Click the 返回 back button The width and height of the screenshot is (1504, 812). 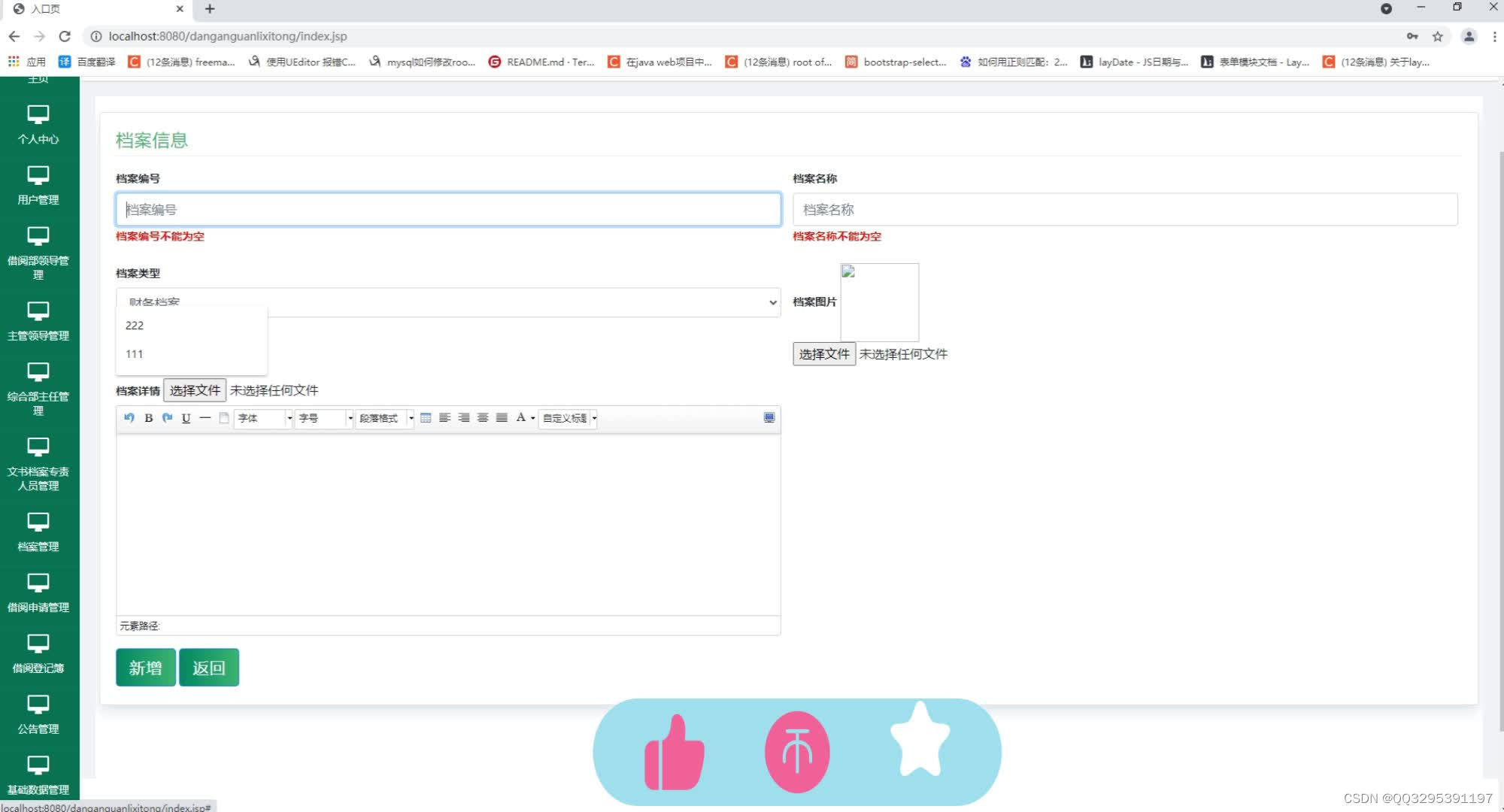209,668
